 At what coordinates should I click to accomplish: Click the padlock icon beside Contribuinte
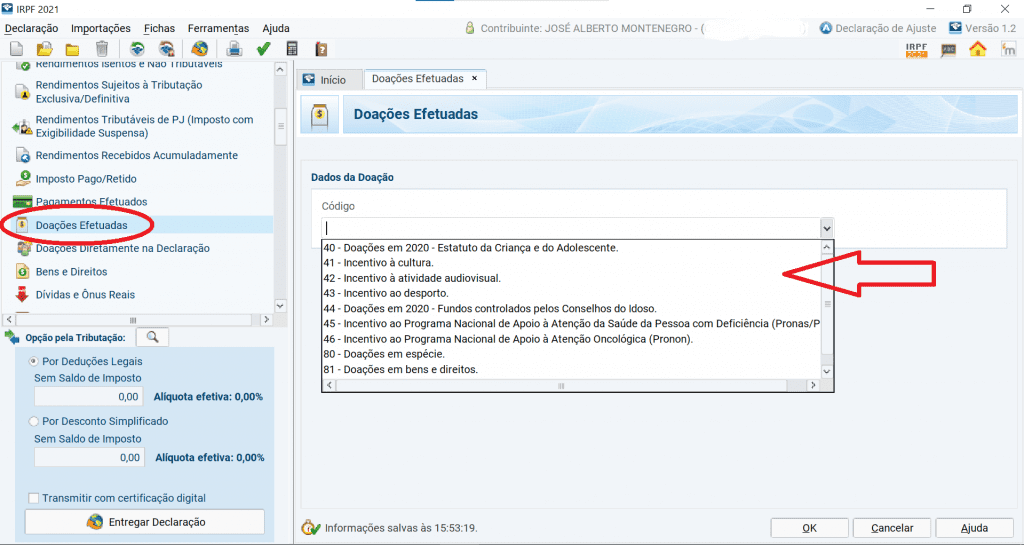click(470, 28)
